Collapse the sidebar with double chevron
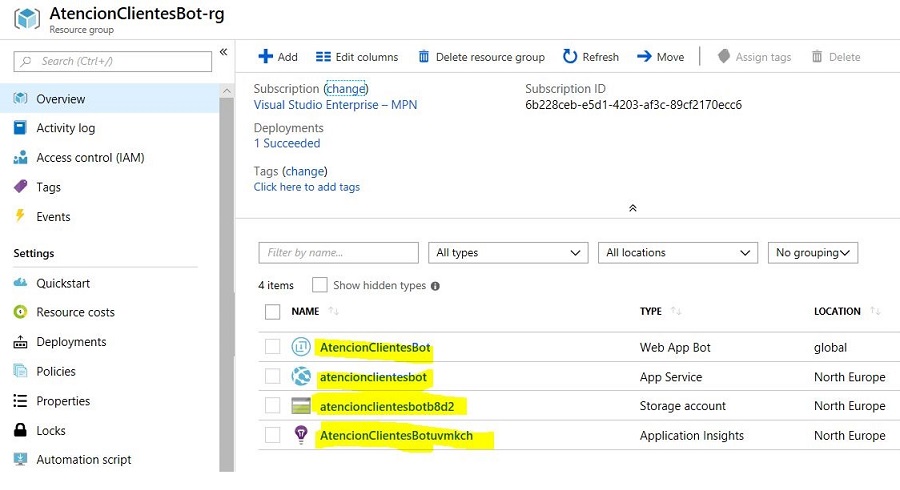Viewport: 900px width, 490px height. [223, 52]
